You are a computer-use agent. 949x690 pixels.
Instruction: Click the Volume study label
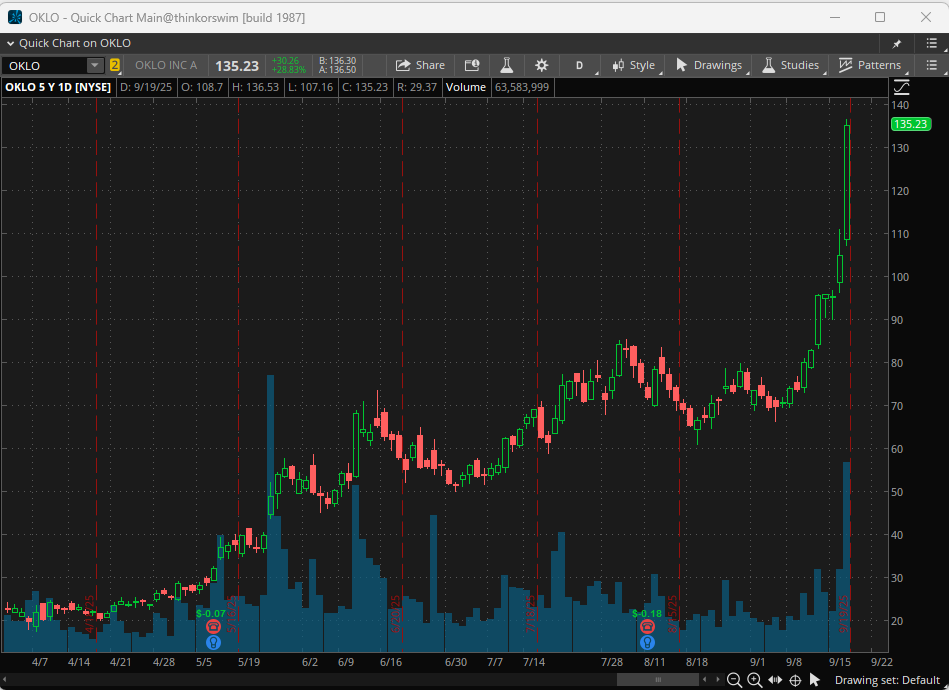click(466, 87)
